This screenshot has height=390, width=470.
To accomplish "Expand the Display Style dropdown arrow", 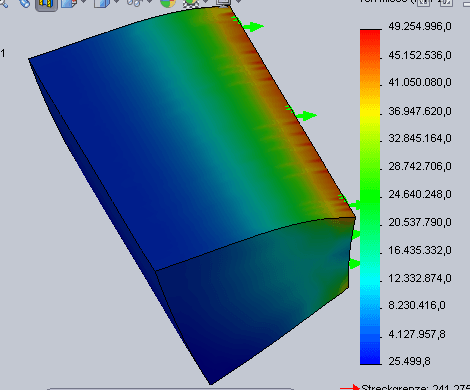I will pos(116,2).
